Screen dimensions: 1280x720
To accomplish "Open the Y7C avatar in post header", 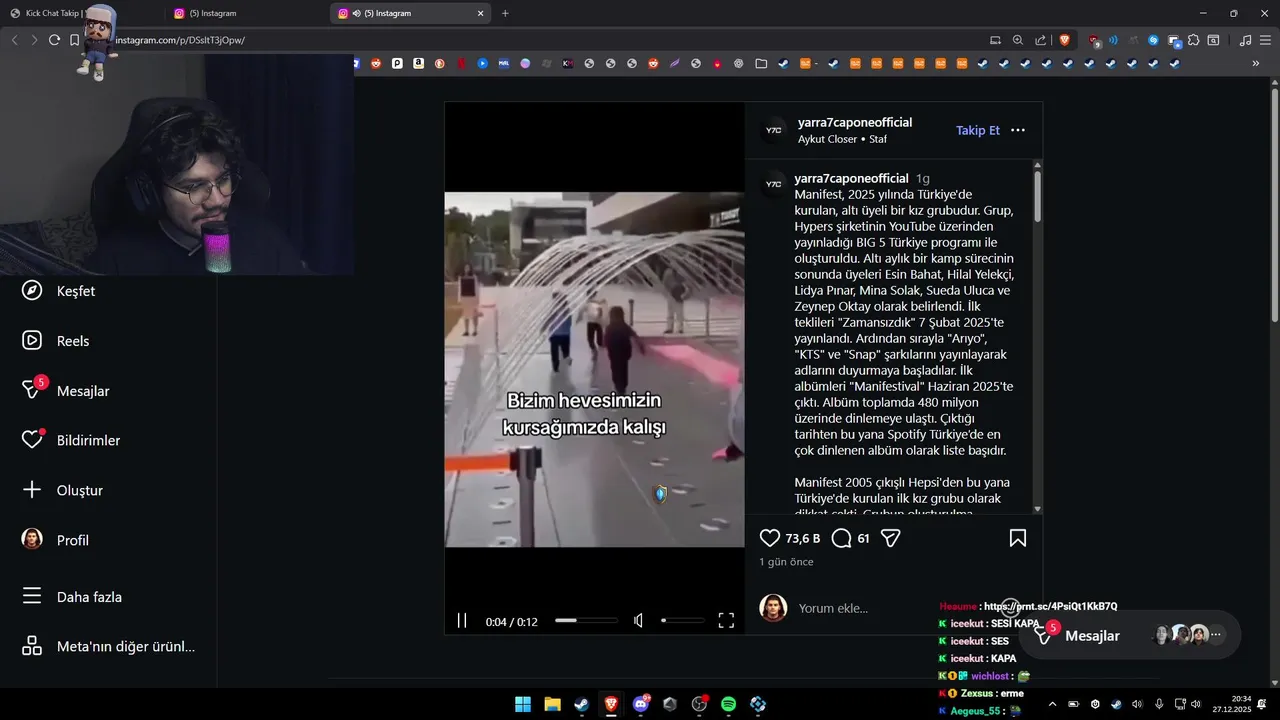I will (773, 130).
